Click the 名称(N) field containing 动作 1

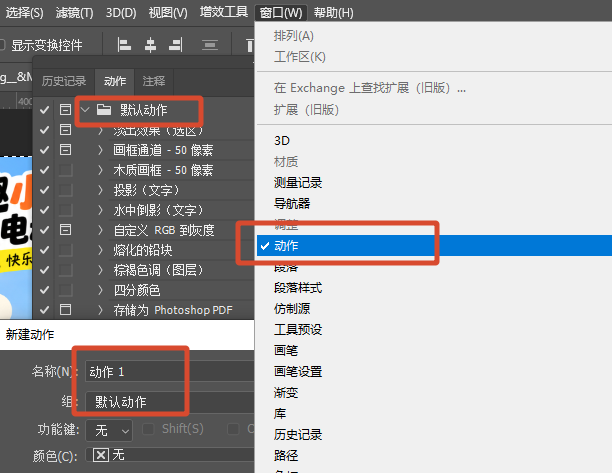tap(169, 371)
